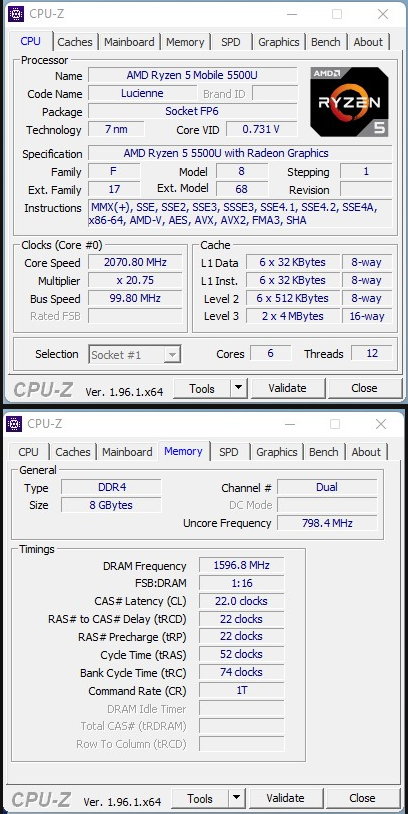Open Graphics tab in bottom CPU-Z window

coord(277,452)
